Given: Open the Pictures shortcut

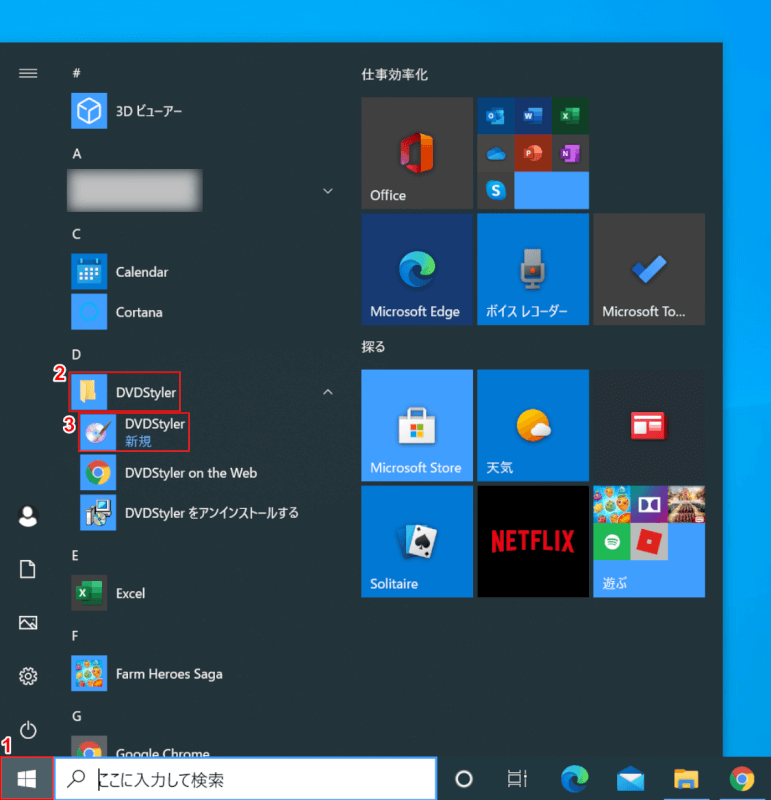Looking at the screenshot, I should click(28, 622).
